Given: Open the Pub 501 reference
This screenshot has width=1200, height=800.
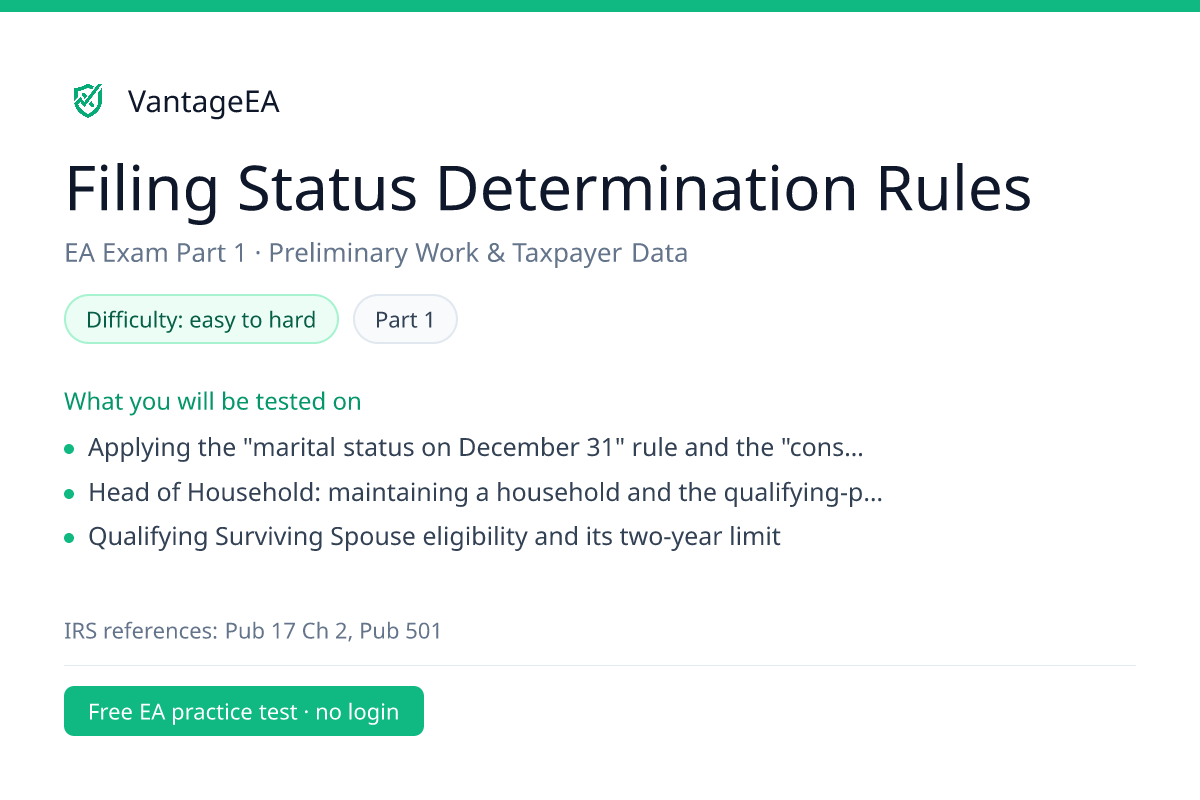Looking at the screenshot, I should pos(400,631).
